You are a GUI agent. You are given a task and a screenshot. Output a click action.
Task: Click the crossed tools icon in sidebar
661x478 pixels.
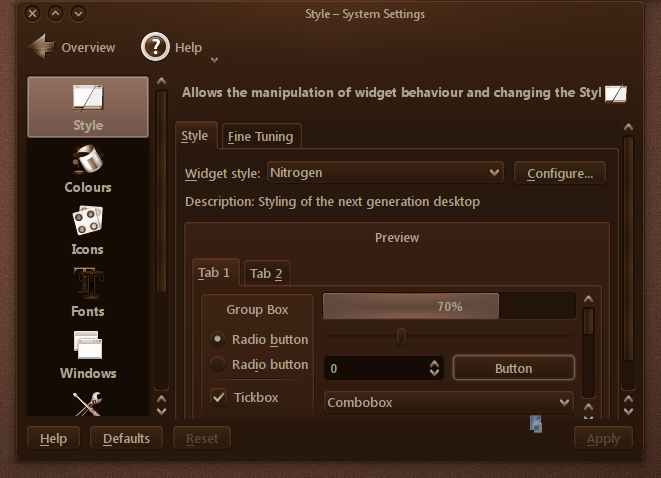pyautogui.click(x=87, y=404)
